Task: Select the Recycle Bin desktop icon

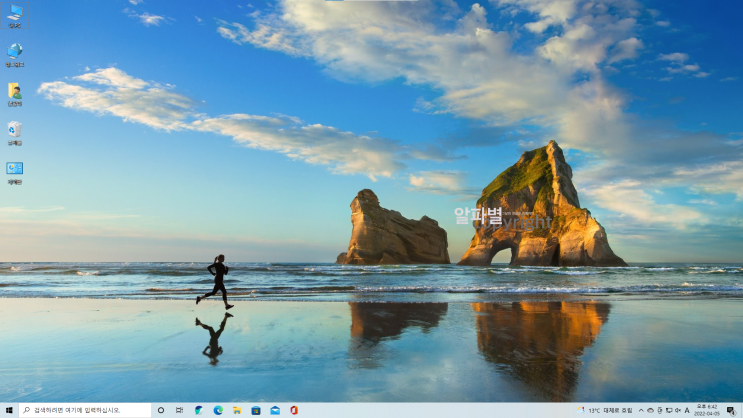Action: point(15,133)
